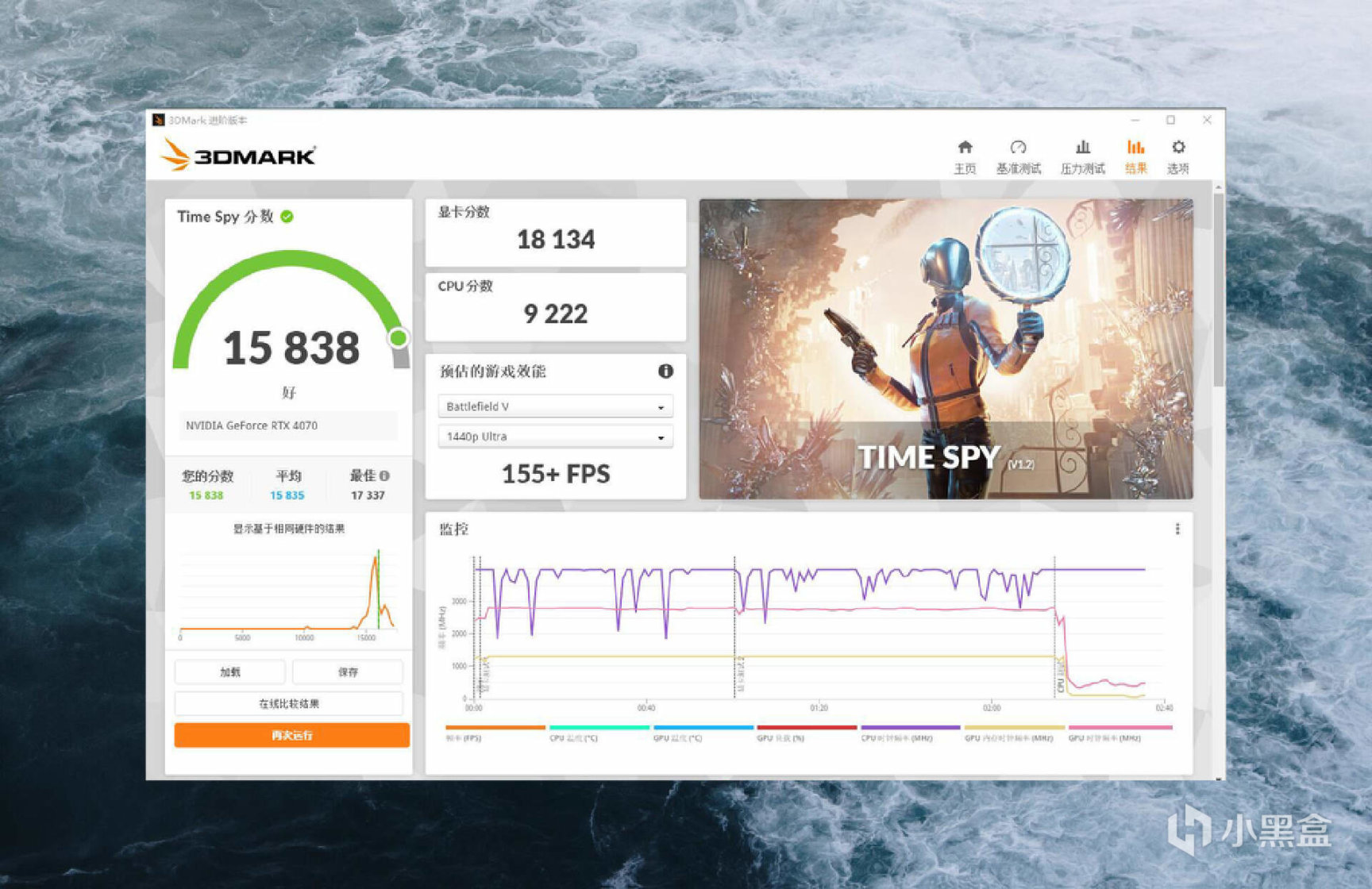Click the 您的分数 value 15 838

(206, 495)
